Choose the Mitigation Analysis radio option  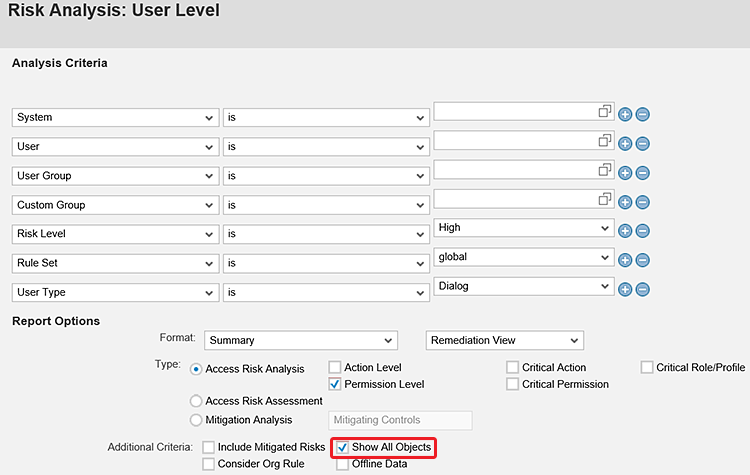[196, 420]
